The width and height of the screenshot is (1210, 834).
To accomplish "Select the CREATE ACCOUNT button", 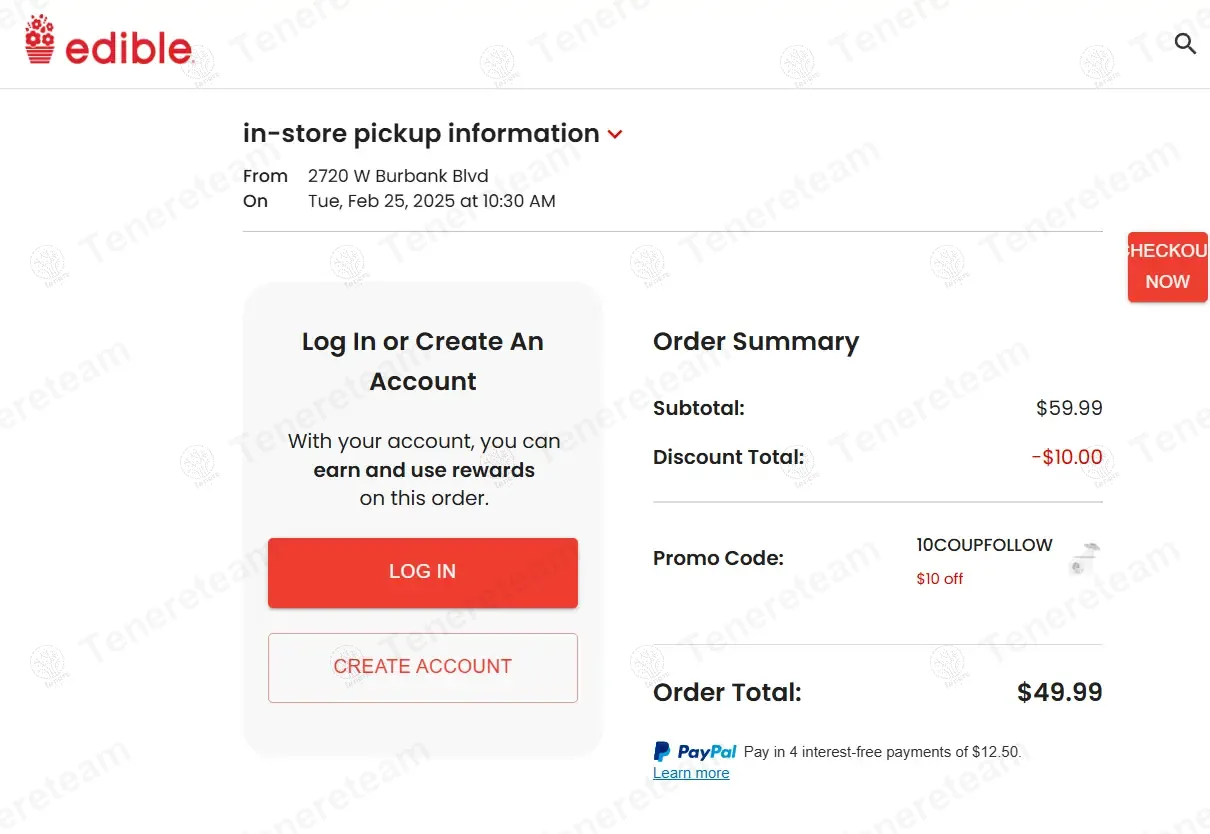I will [x=422, y=667].
